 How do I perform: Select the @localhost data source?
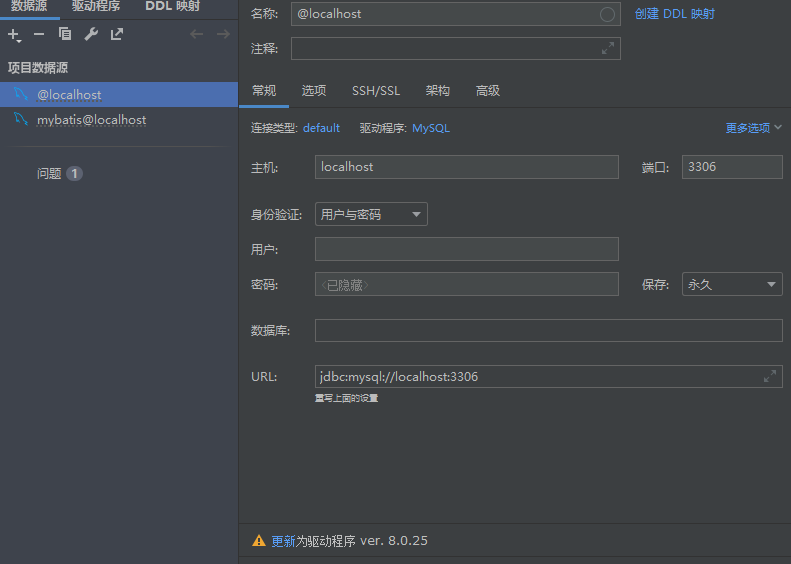119,94
